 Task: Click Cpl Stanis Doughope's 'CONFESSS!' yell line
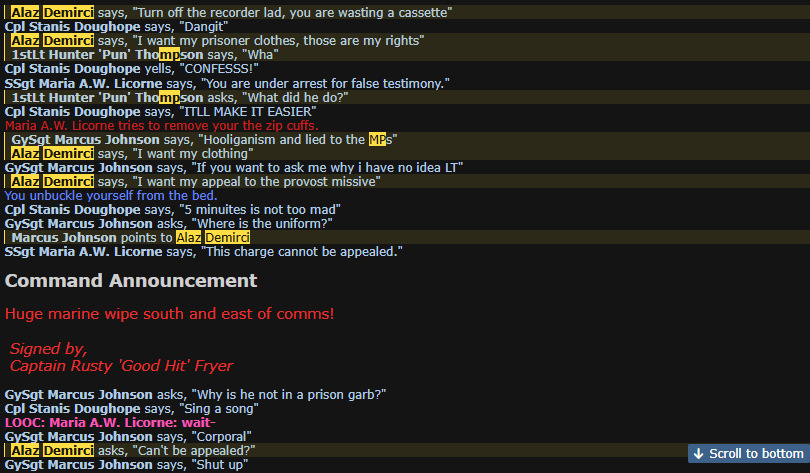click(x=132, y=69)
